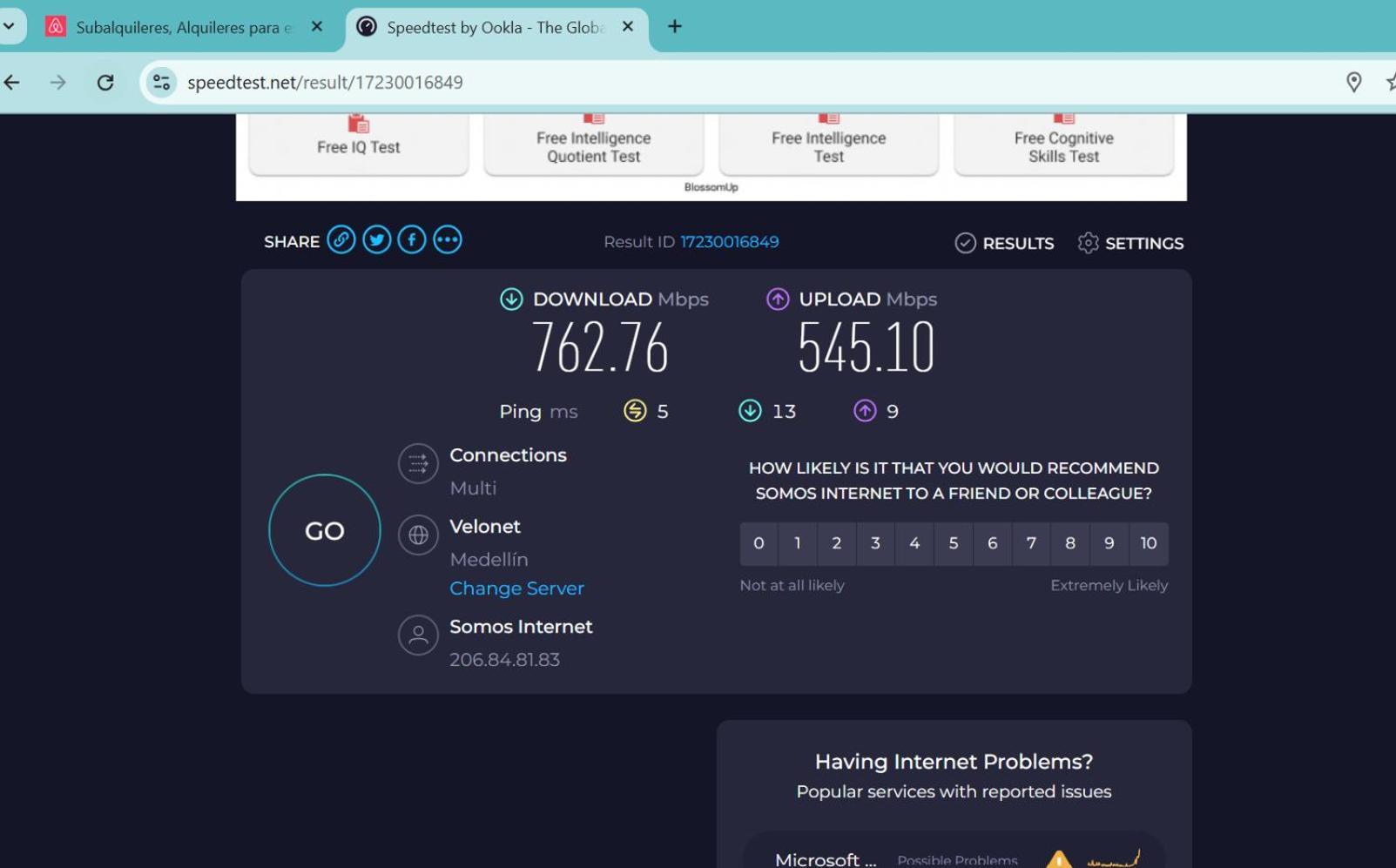Open more share options ellipsis icon
This screenshot has width=1396, height=868.
click(x=448, y=239)
